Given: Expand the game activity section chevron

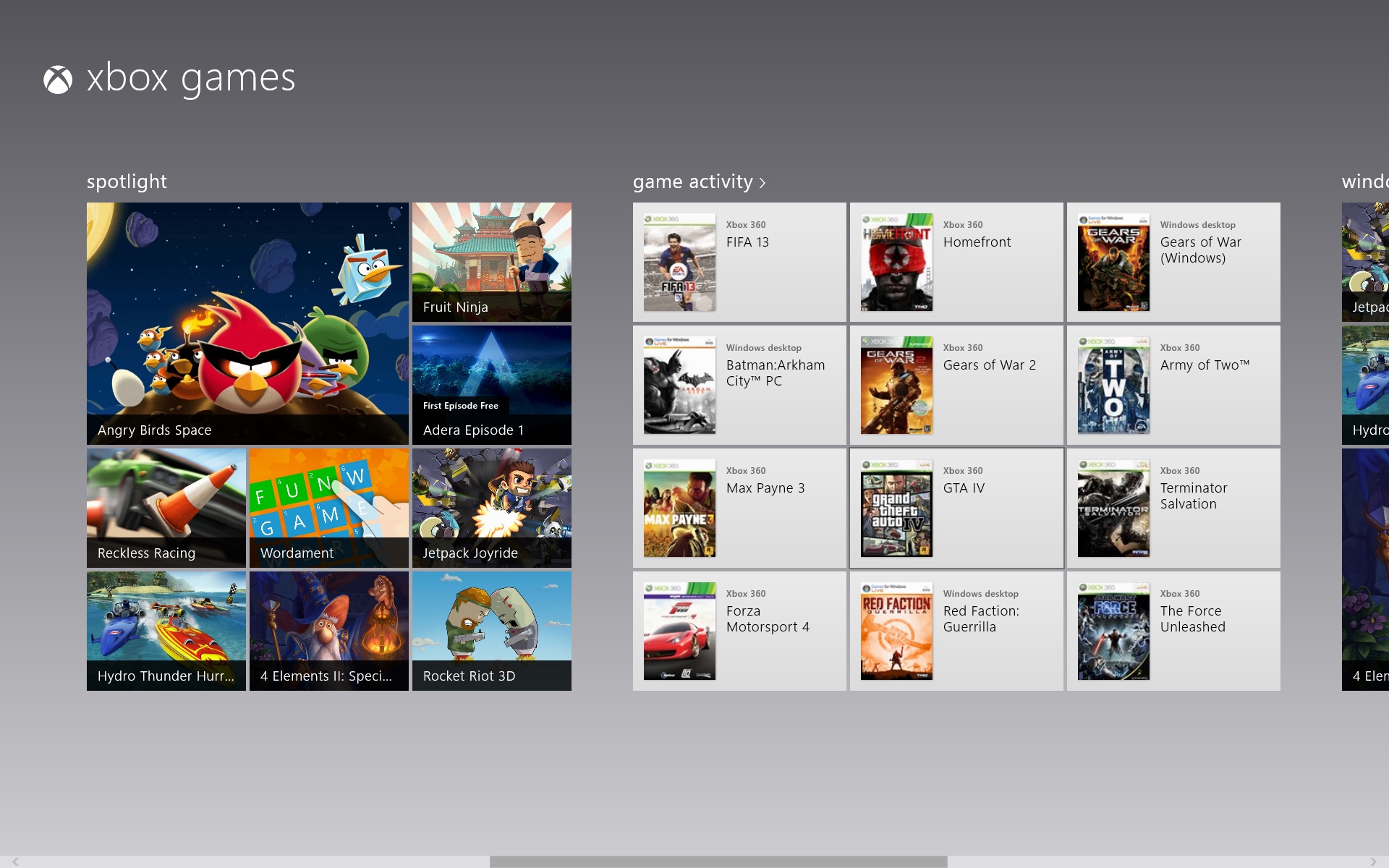Looking at the screenshot, I should click(763, 183).
